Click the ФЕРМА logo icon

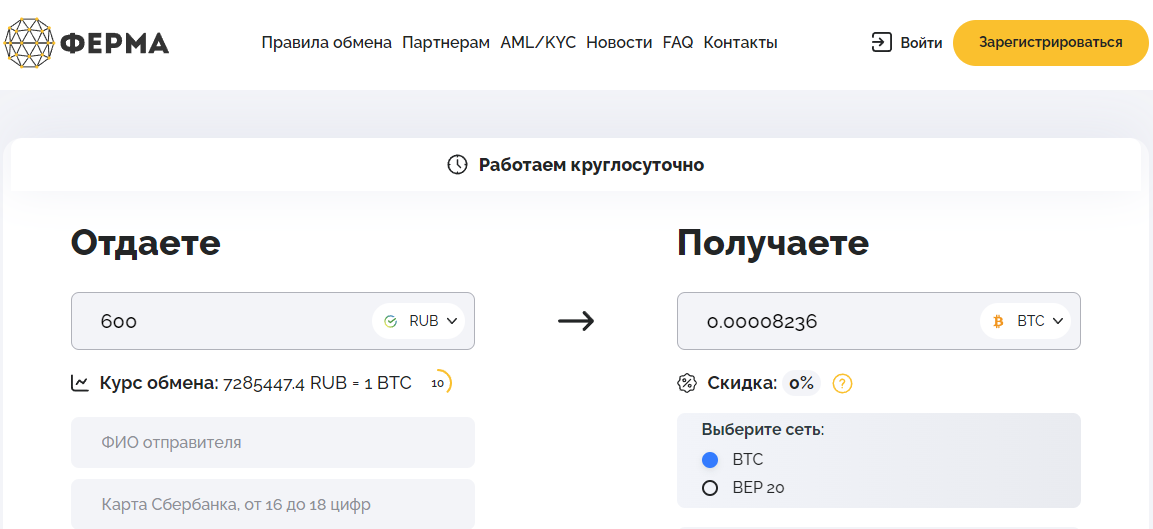(29, 43)
